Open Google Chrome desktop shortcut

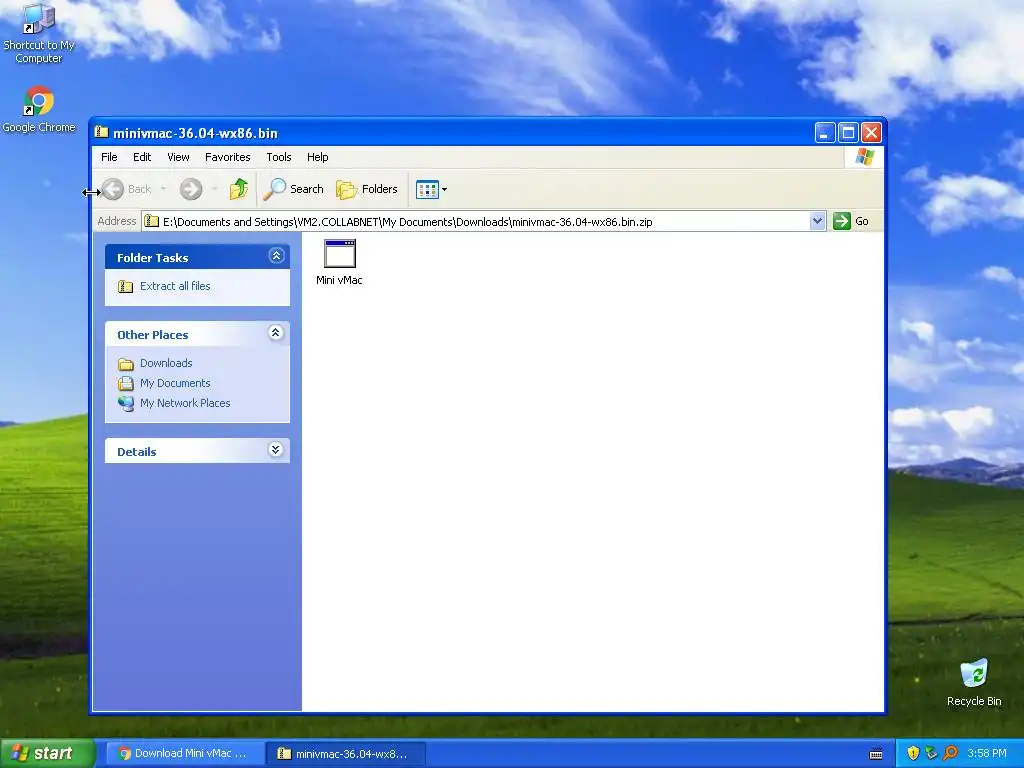(39, 110)
